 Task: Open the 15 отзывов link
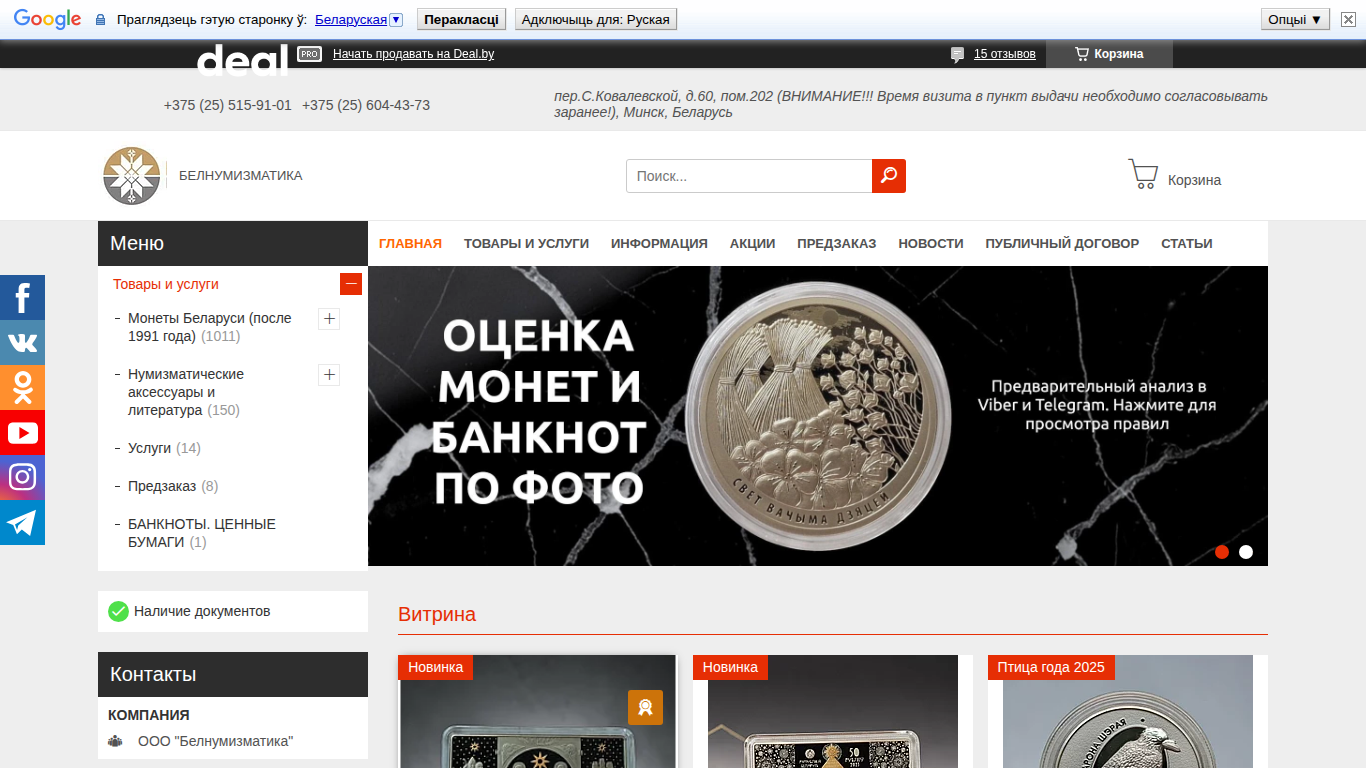(1005, 54)
